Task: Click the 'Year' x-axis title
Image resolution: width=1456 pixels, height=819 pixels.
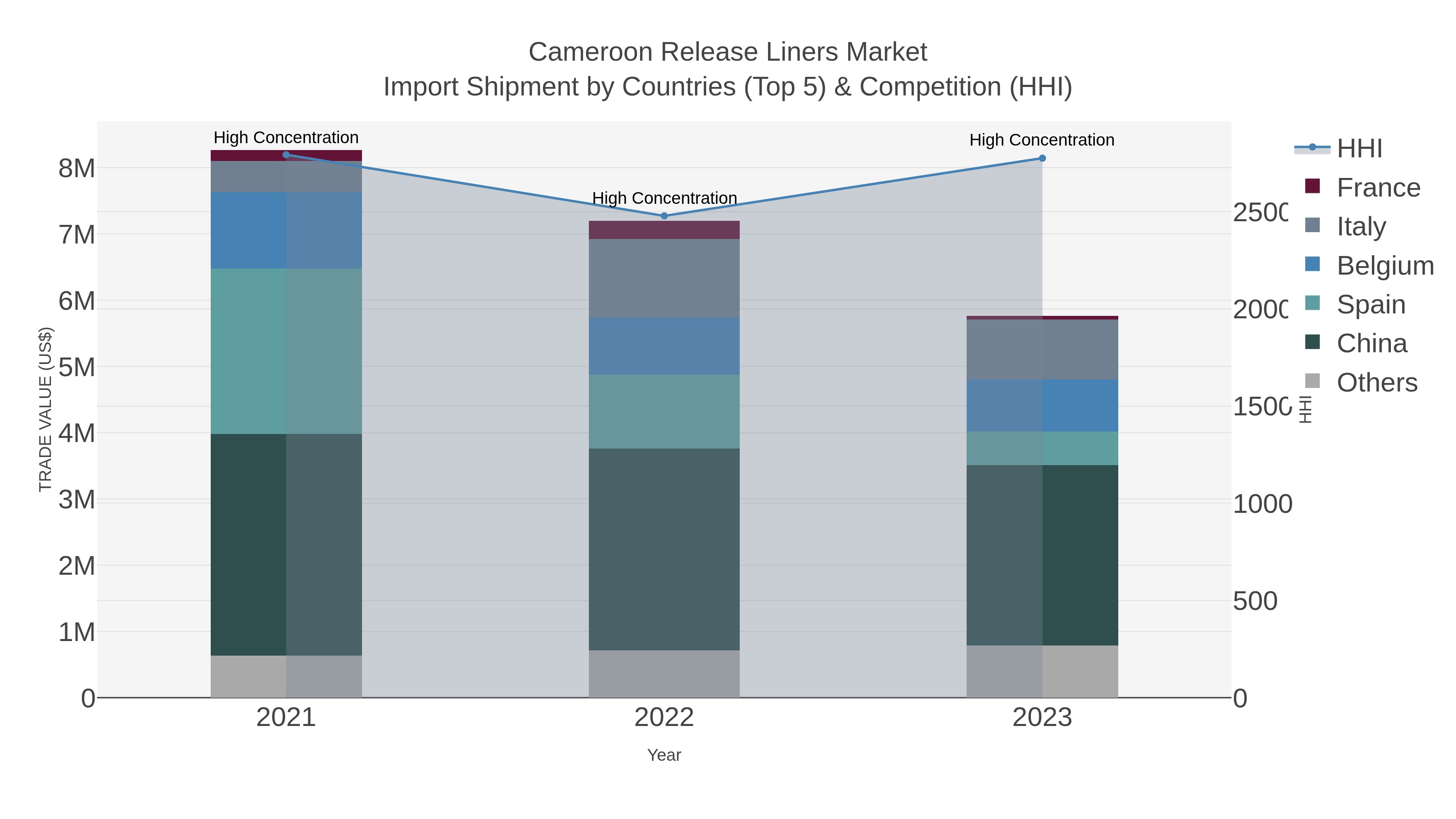Action: click(664, 755)
